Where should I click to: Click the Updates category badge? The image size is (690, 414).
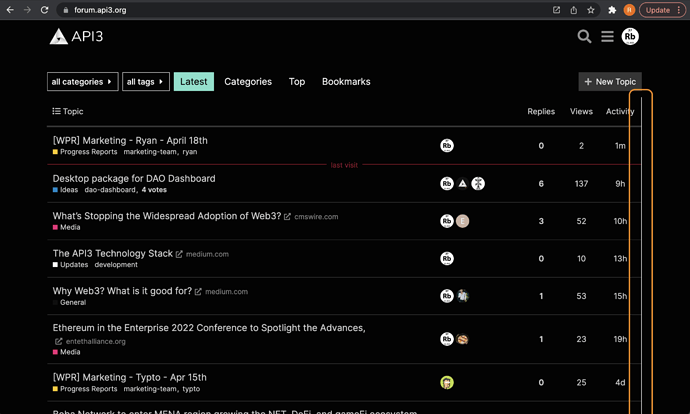70,264
